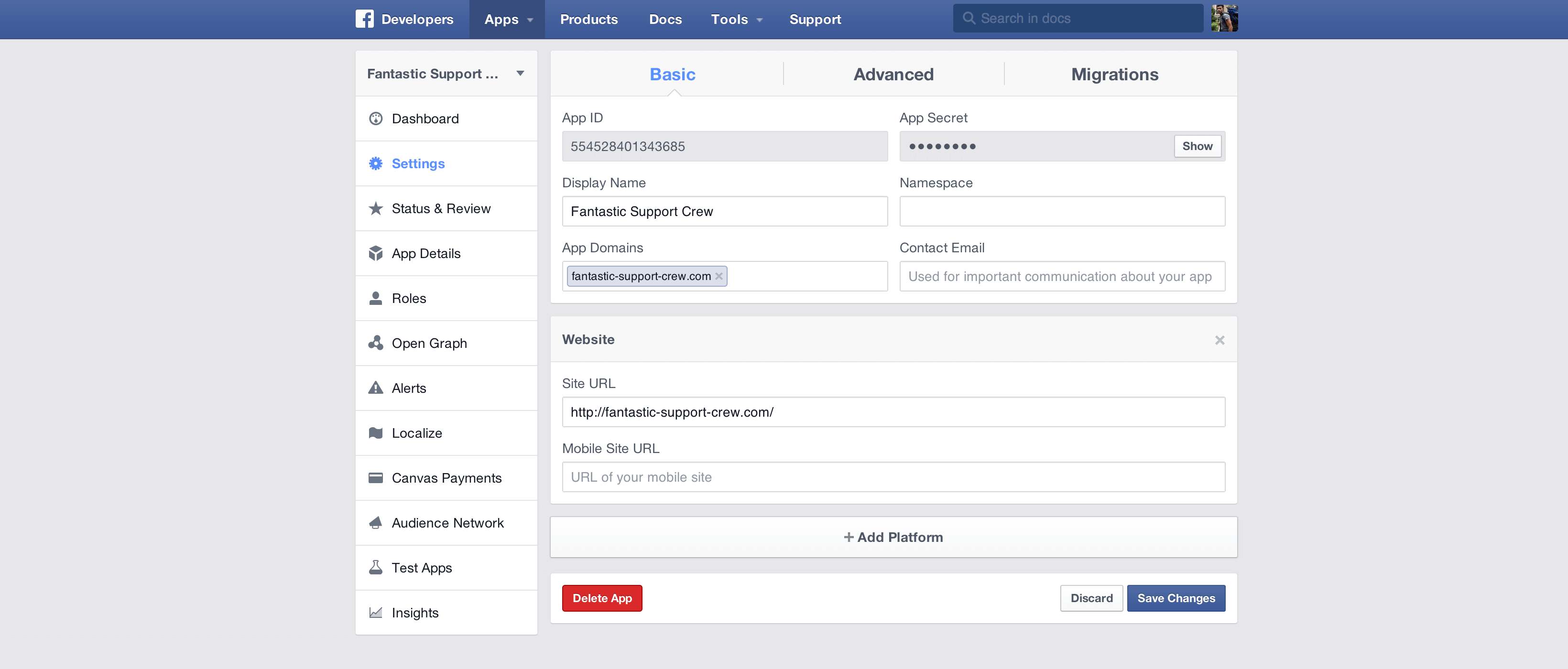Click the Add Platform button
The width and height of the screenshot is (1568, 669).
coord(893,537)
